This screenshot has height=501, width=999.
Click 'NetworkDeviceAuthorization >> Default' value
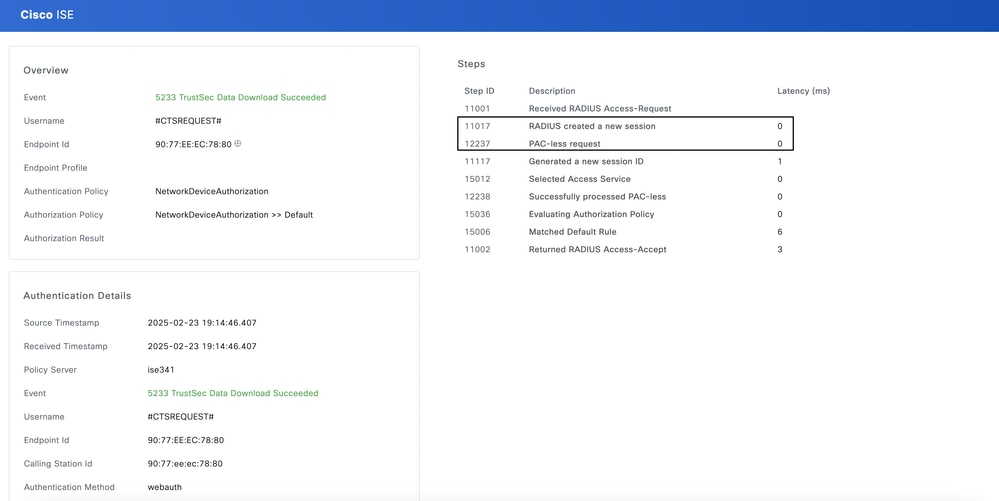234,215
